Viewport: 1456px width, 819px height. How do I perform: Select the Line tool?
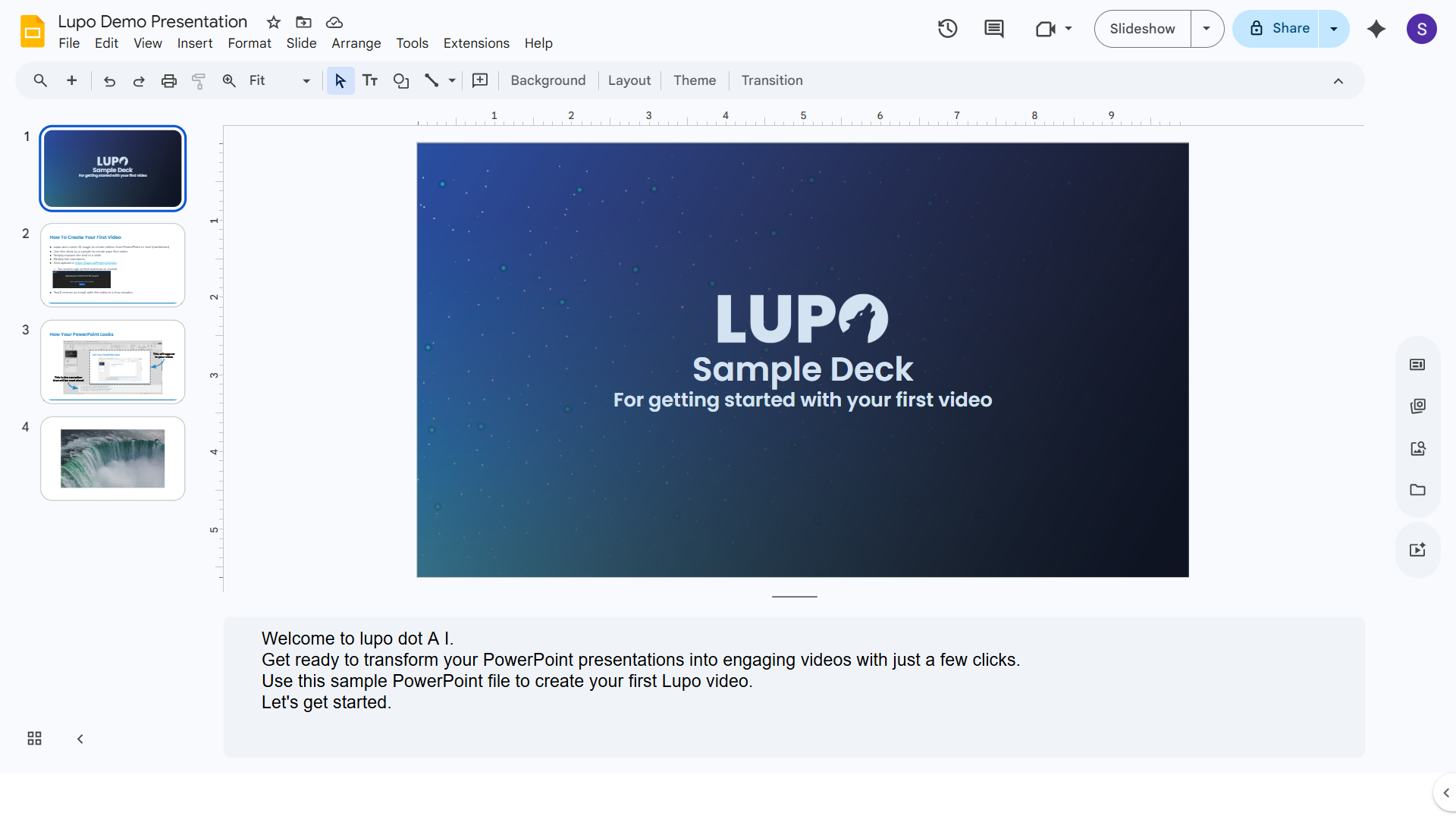coord(431,80)
